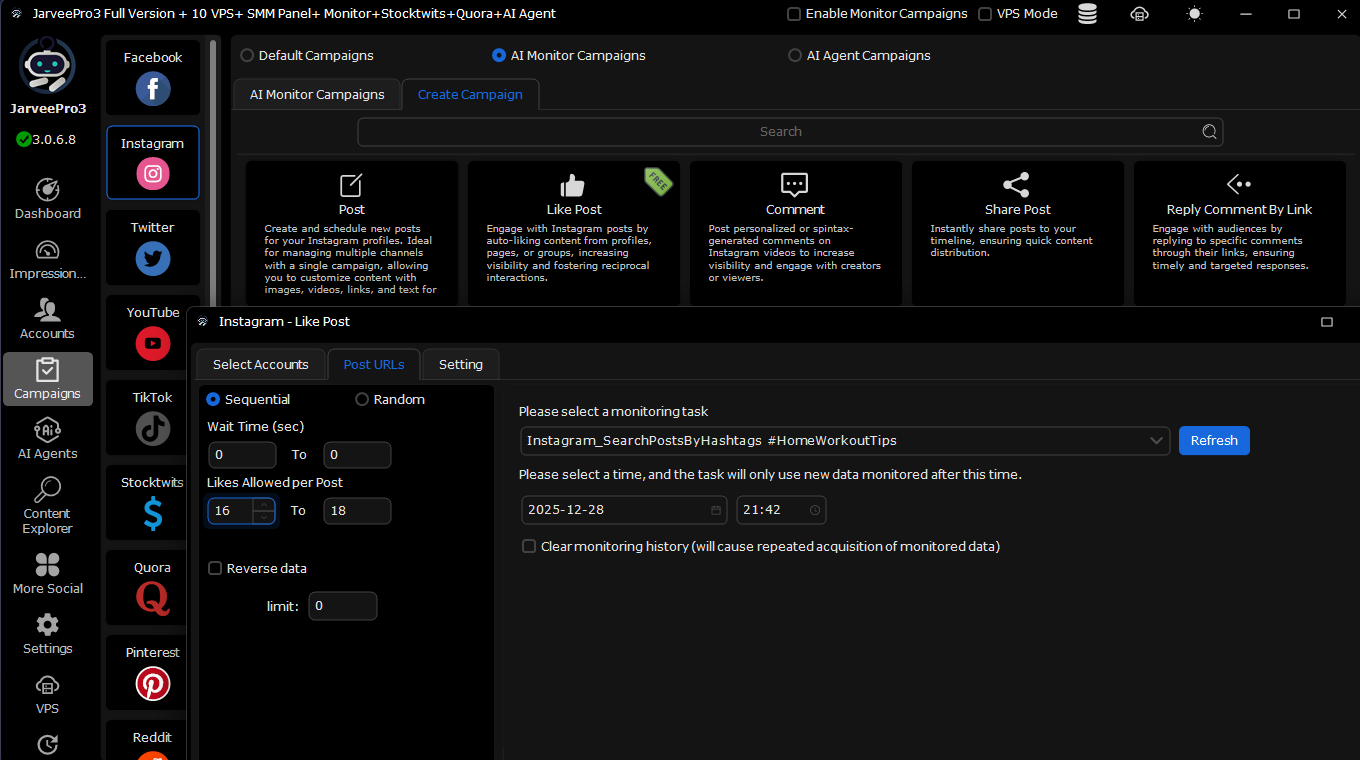The height and width of the screenshot is (760, 1360).
Task: Choose the Pinterest platform icon
Action: pyautogui.click(x=153, y=683)
